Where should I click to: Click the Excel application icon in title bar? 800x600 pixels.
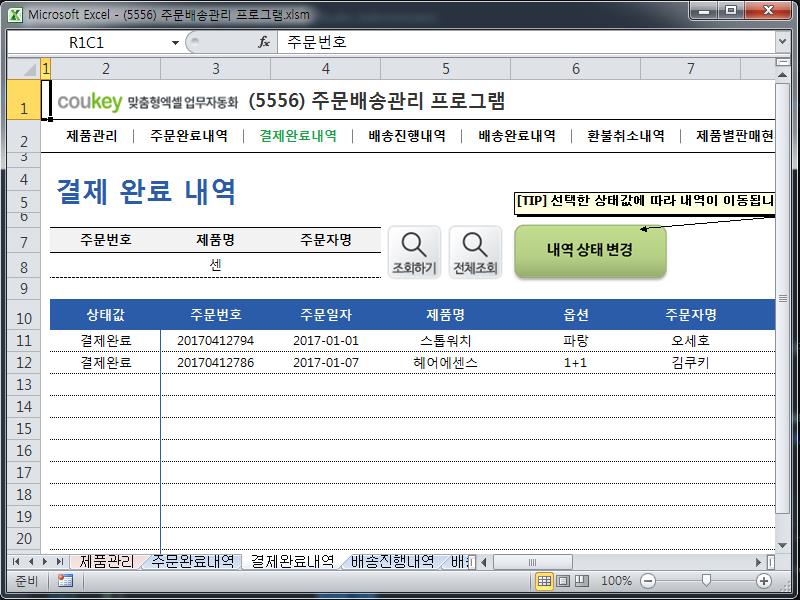pyautogui.click(x=15, y=14)
